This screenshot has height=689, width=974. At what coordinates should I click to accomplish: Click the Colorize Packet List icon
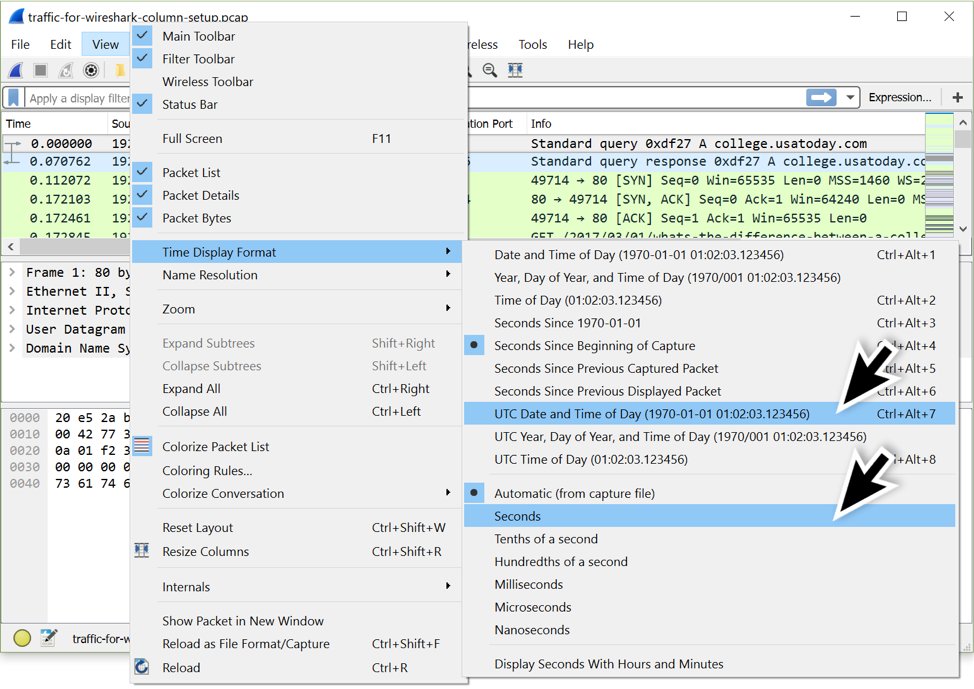[x=142, y=445]
